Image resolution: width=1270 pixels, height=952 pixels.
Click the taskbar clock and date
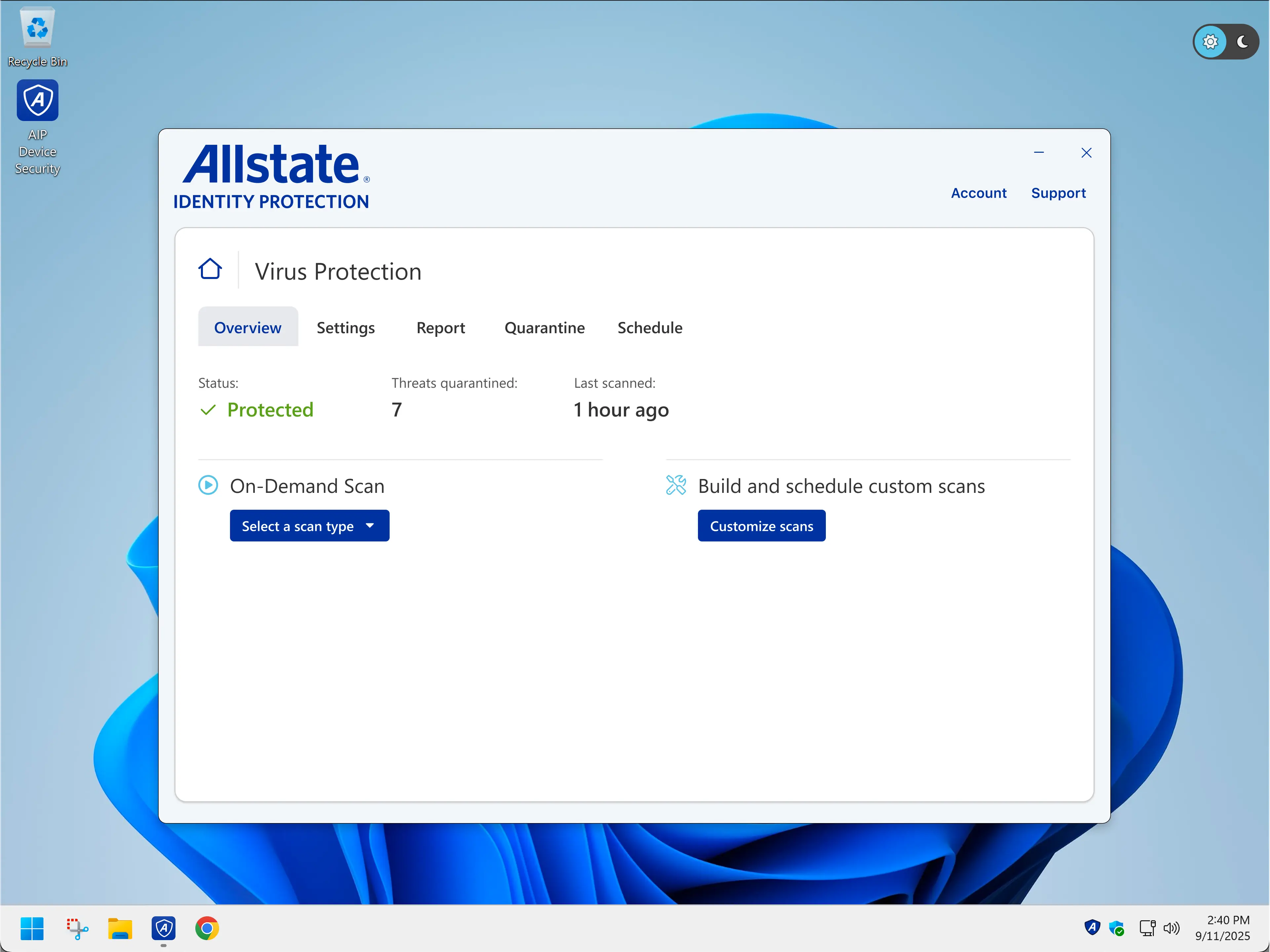[x=1222, y=928]
